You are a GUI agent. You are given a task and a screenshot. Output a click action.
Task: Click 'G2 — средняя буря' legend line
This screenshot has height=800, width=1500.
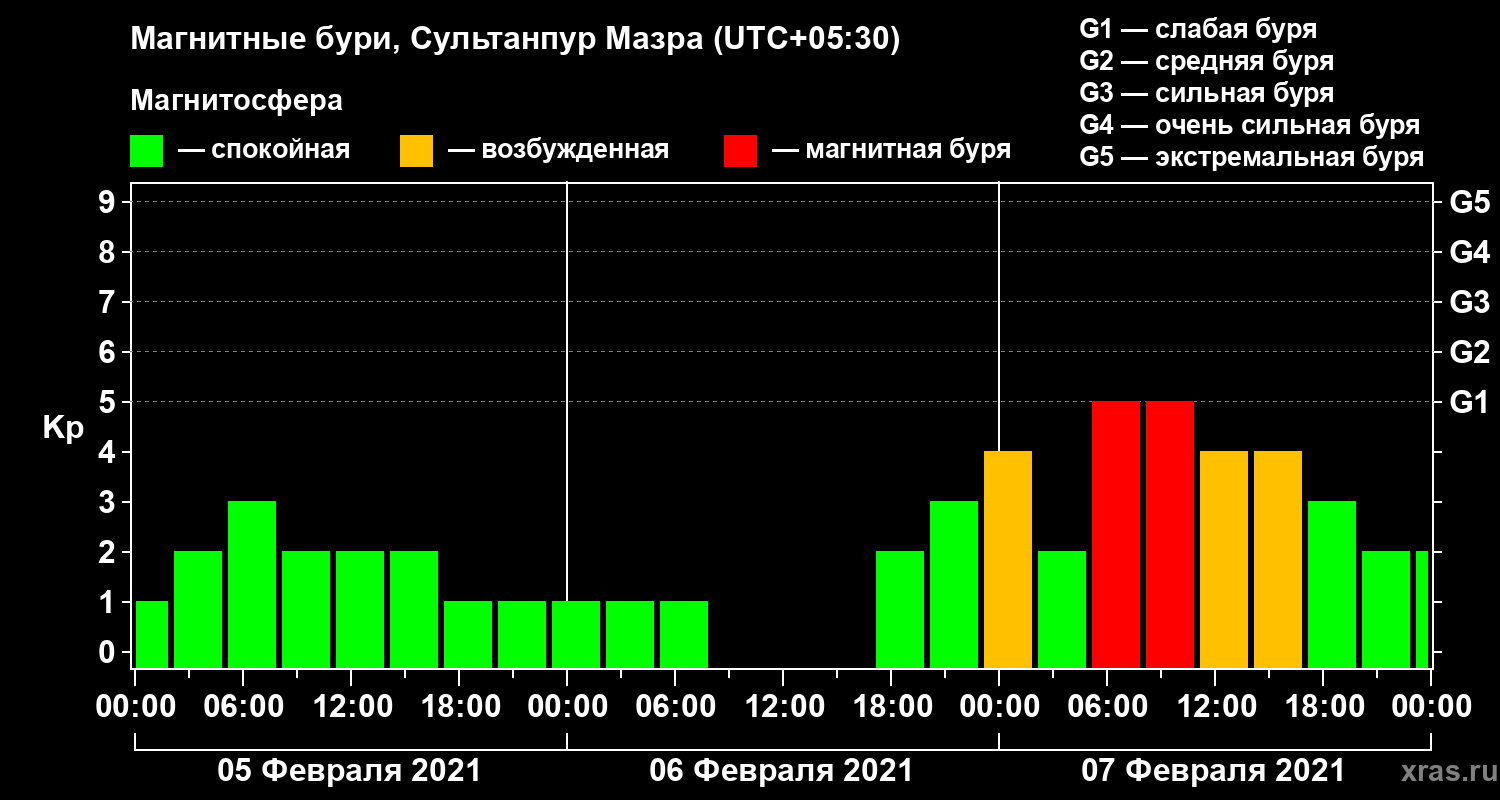[x=1206, y=61]
